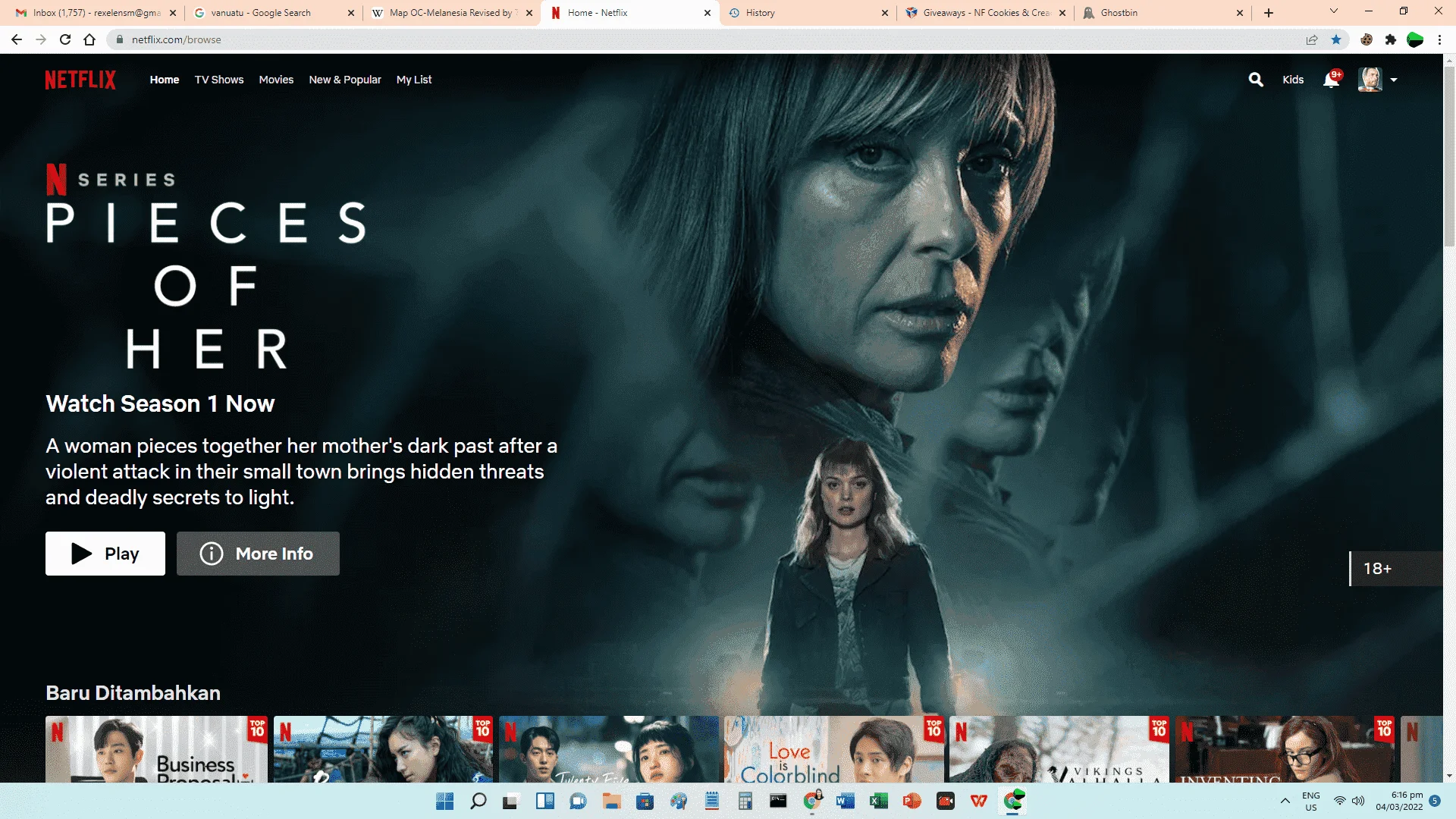Open the Vikings Valhalla thumbnail

pos(1059,749)
